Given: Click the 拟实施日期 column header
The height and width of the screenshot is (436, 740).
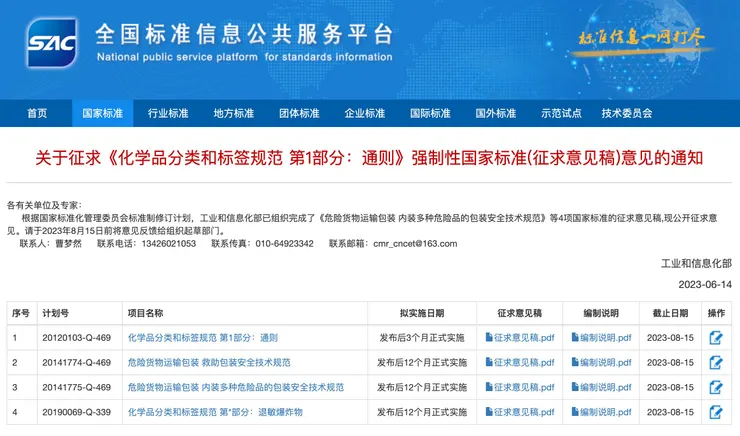Looking at the screenshot, I should point(422,313).
